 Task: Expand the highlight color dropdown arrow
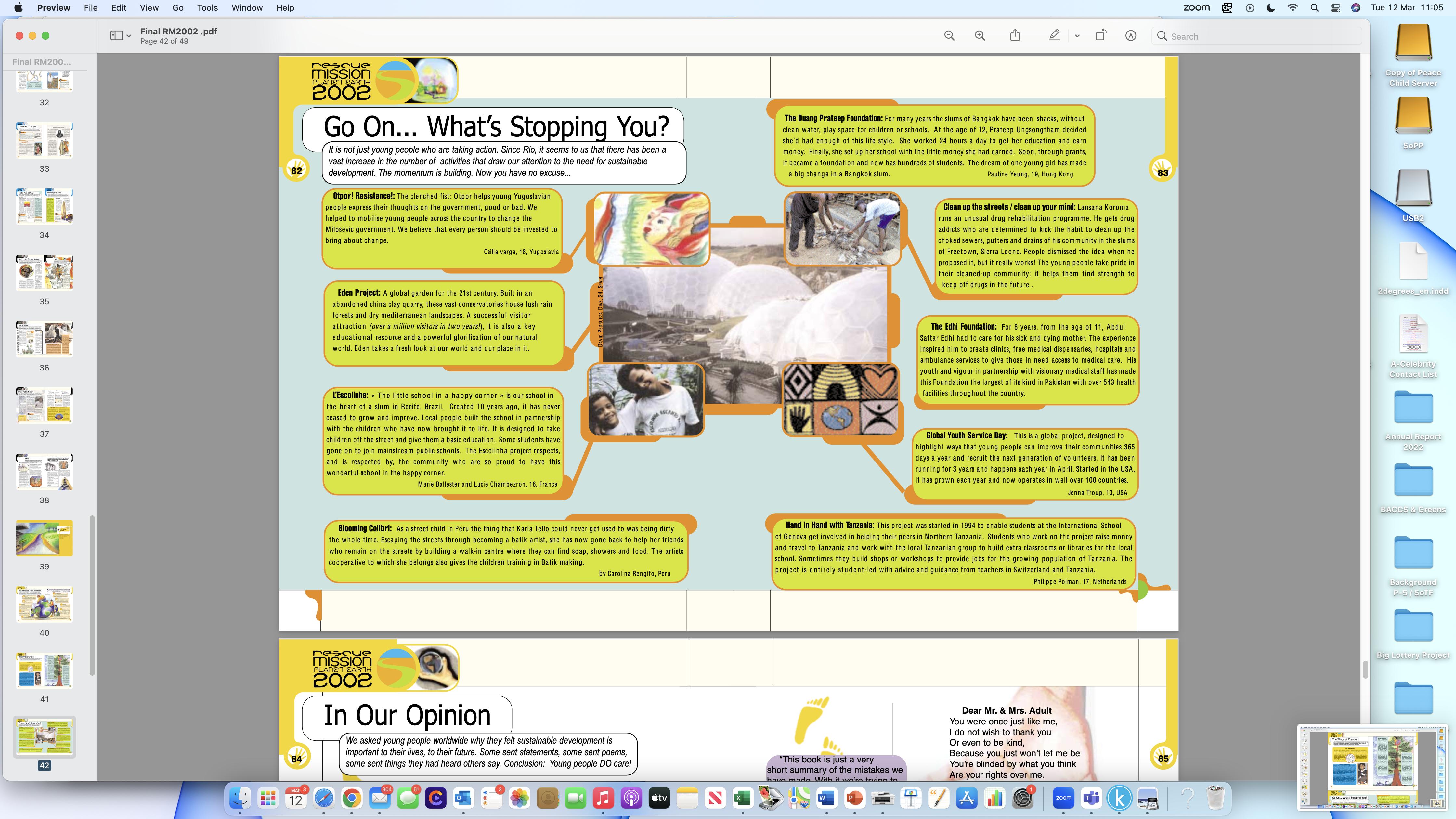1077,36
